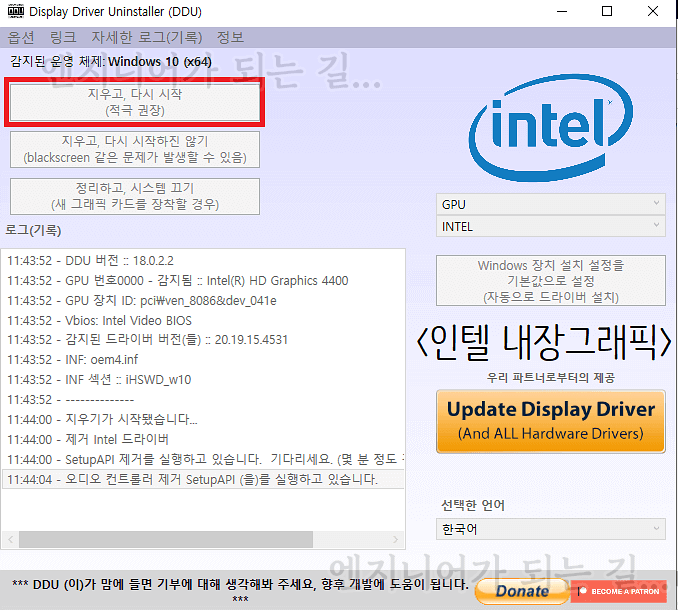Click the log scrollbar right arrow

pos(395,539)
